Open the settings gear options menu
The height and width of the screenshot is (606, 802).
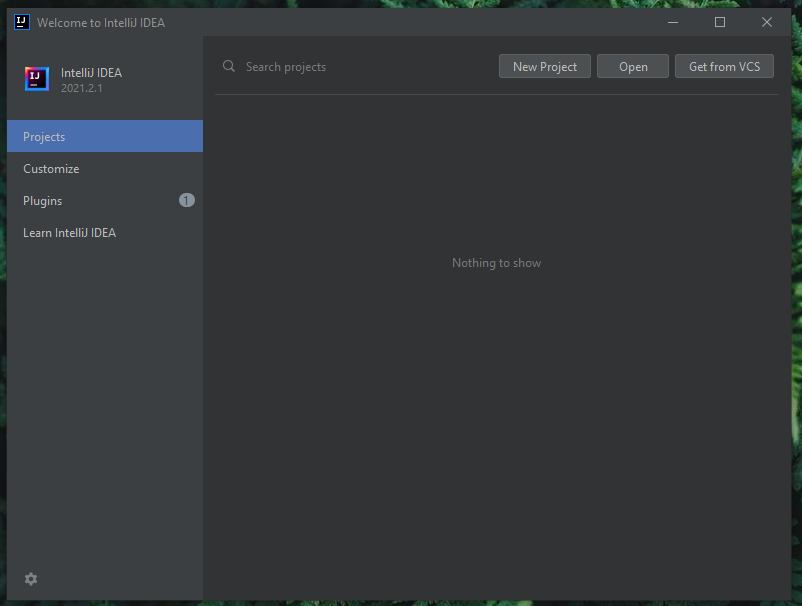(x=31, y=579)
